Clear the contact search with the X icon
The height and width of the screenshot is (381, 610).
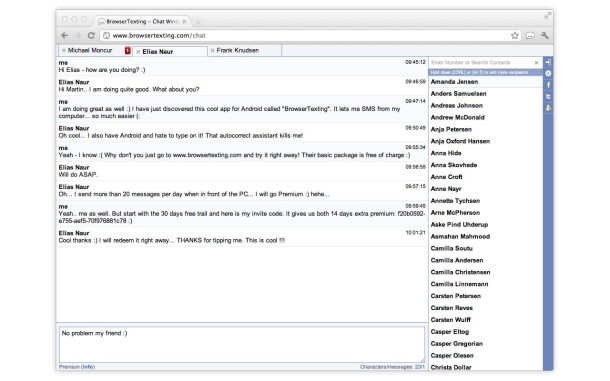536,63
